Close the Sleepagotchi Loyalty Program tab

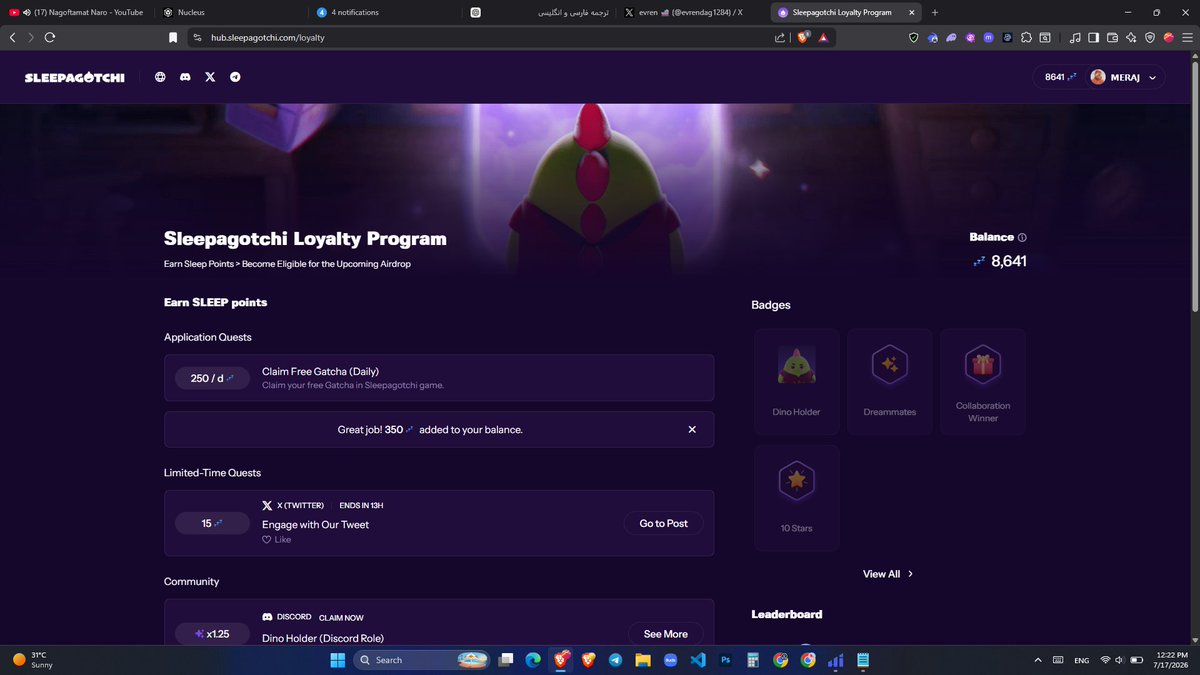[913, 12]
